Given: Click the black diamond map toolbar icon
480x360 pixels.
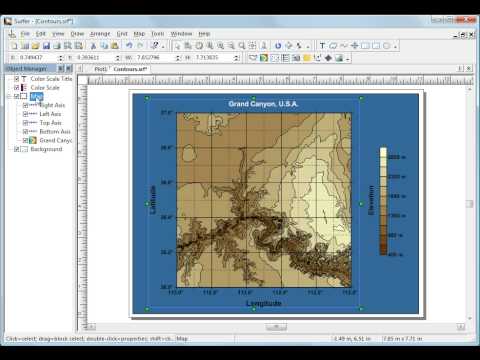Looking at the screenshot, I should coord(328,58).
